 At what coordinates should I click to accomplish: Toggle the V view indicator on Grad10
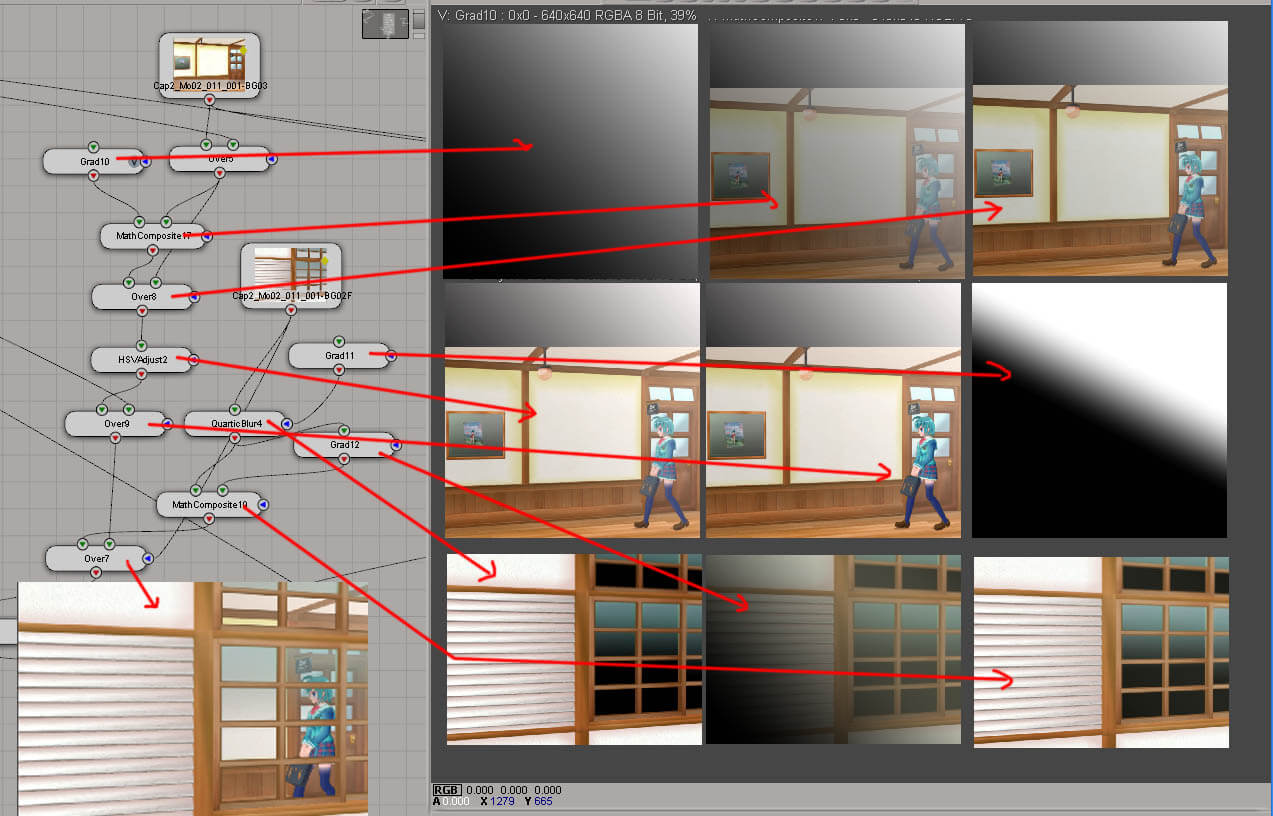(x=133, y=162)
